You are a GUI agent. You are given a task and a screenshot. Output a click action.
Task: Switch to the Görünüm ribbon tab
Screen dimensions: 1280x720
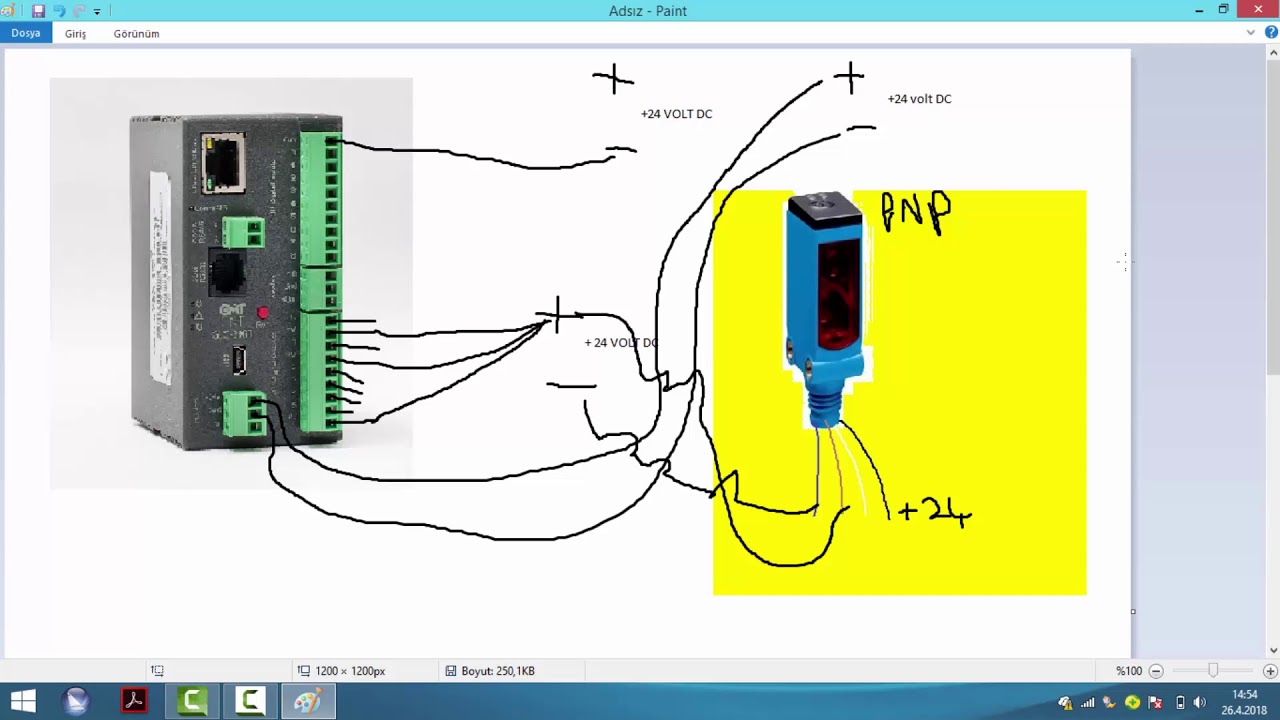coord(136,33)
